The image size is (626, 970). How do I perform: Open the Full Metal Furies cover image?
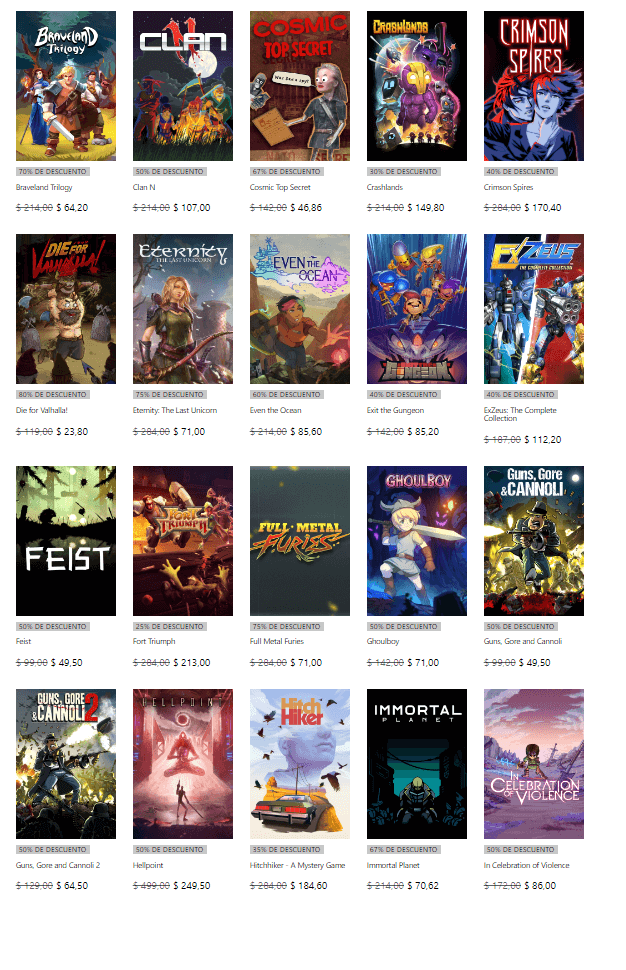pyautogui.click(x=299, y=541)
